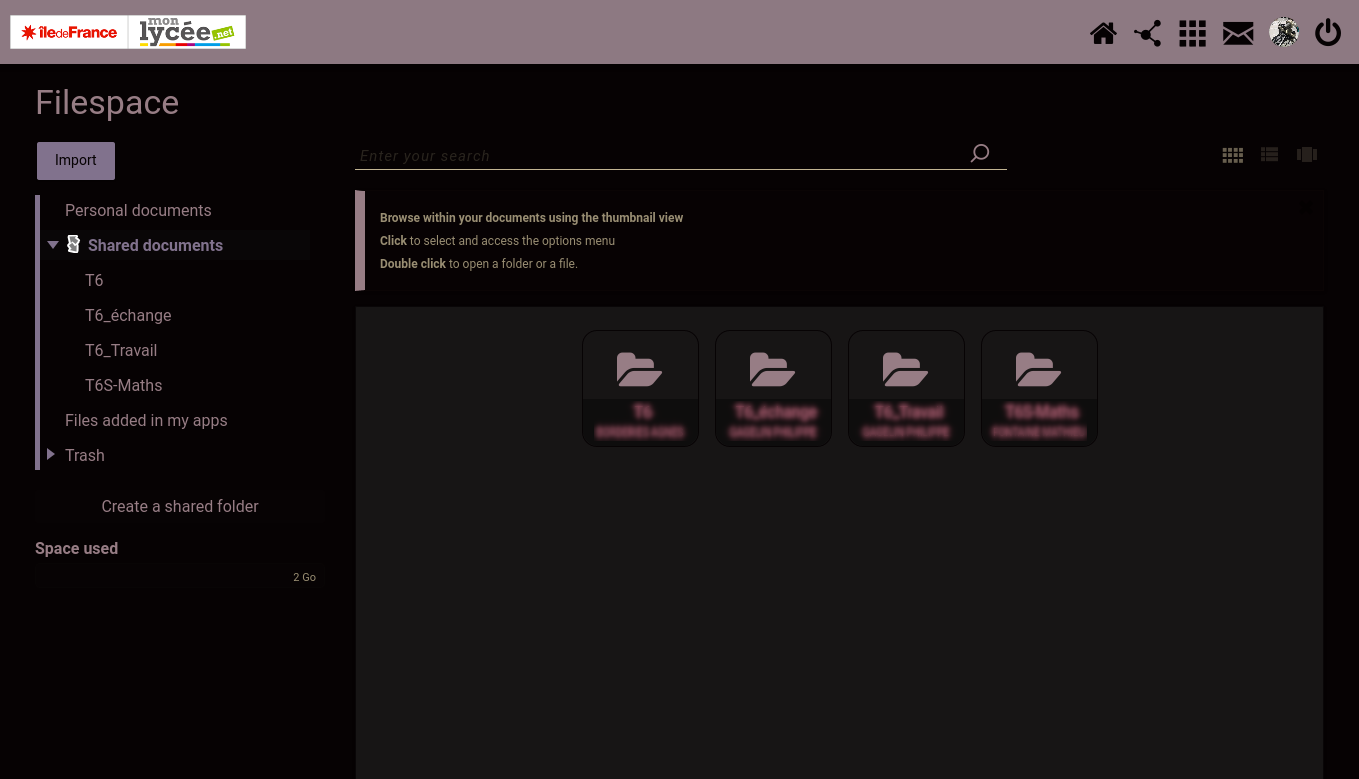1359x779 pixels.
Task: Click the magnifier search icon
Action: (x=980, y=153)
